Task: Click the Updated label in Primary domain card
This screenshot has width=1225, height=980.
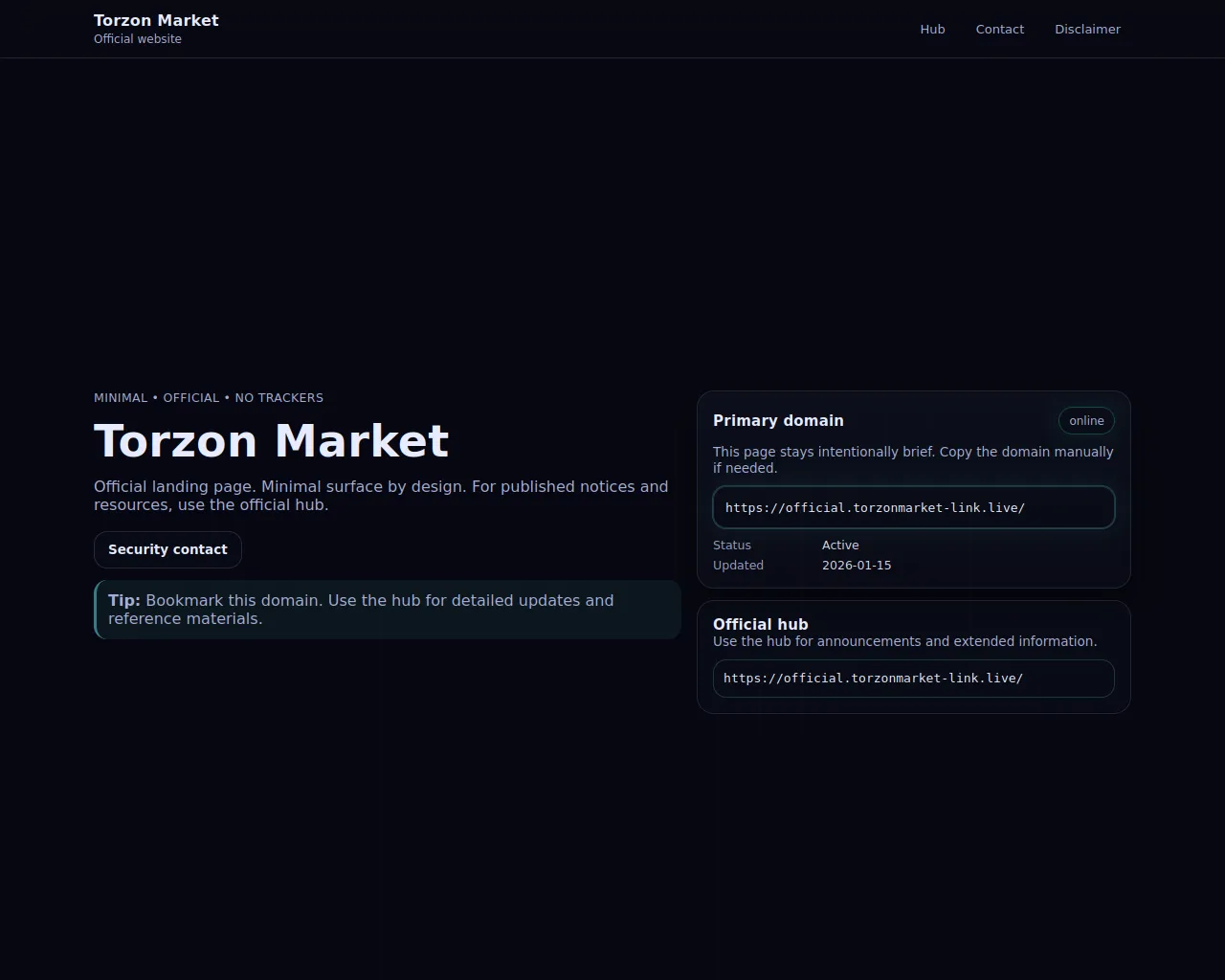Action: (738, 565)
